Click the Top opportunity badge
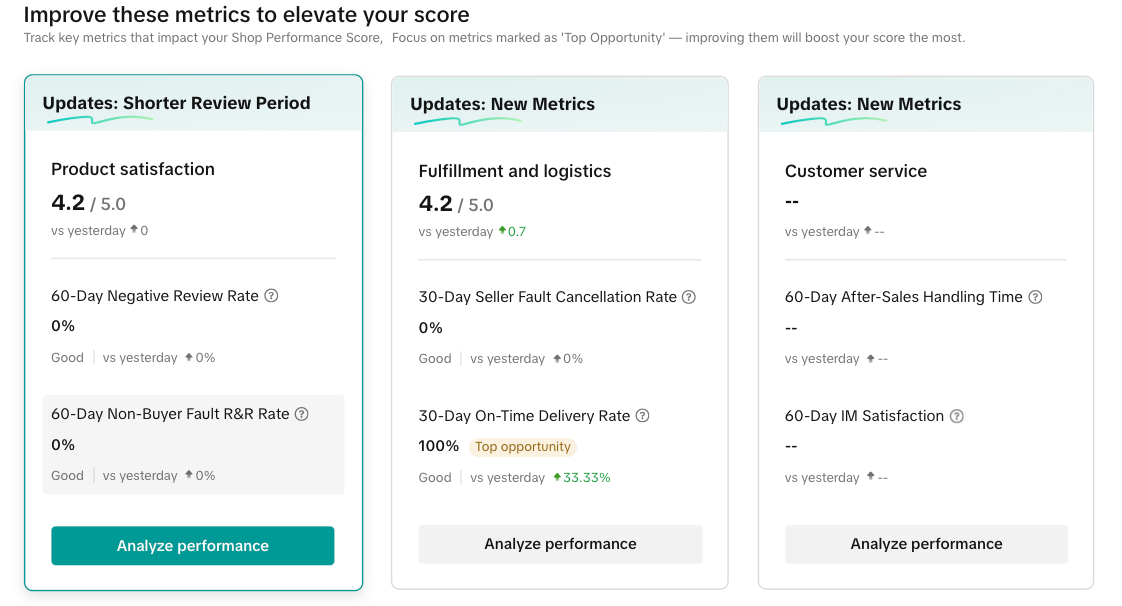This screenshot has height=606, width=1122. (523, 447)
